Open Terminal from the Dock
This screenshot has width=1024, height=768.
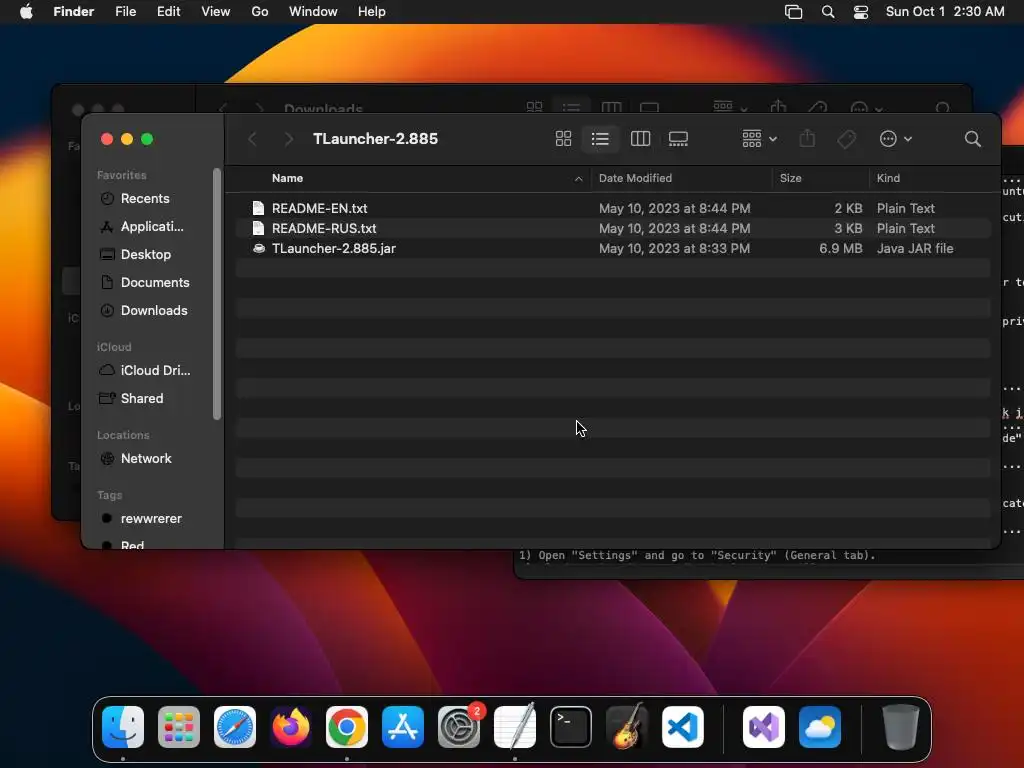pyautogui.click(x=571, y=727)
